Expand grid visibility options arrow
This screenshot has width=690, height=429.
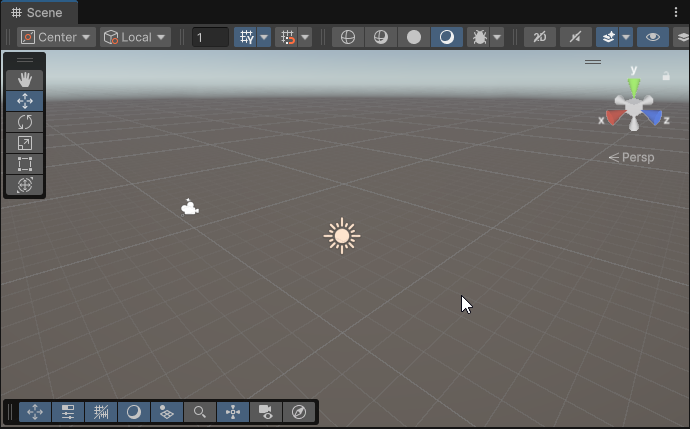pos(264,37)
